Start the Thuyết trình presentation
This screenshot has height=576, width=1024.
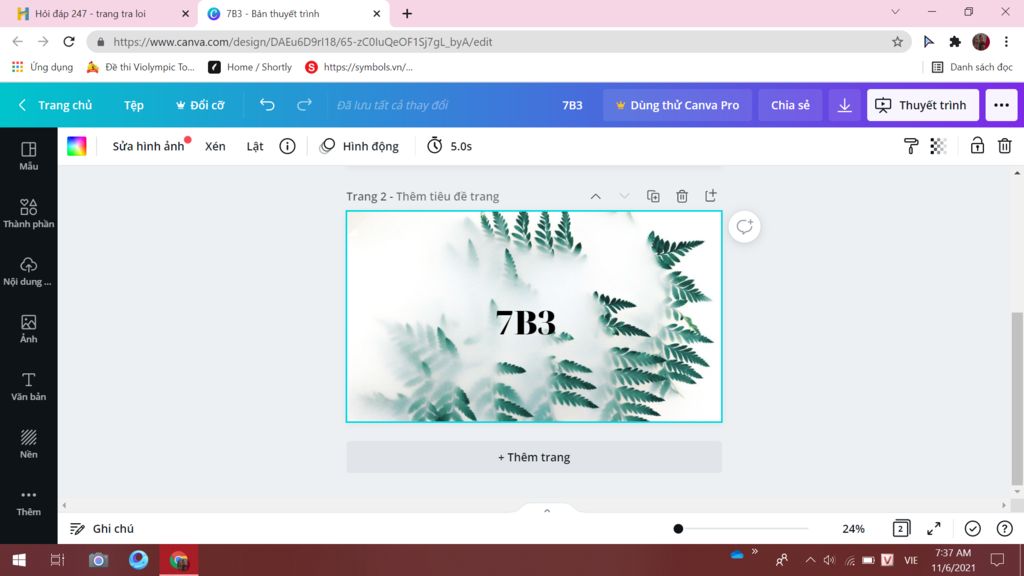(x=923, y=105)
